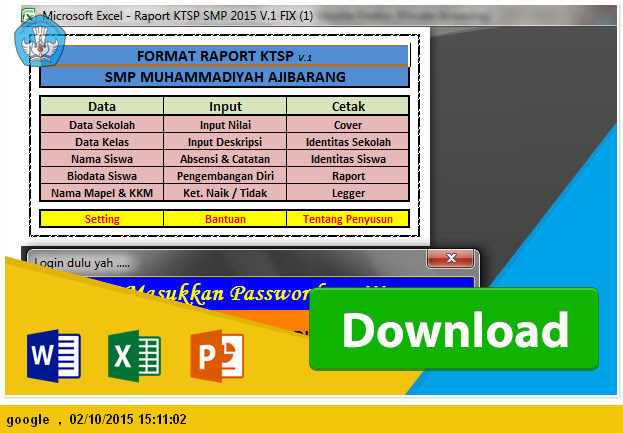Open Nama Mapel & KKM

[102, 193]
